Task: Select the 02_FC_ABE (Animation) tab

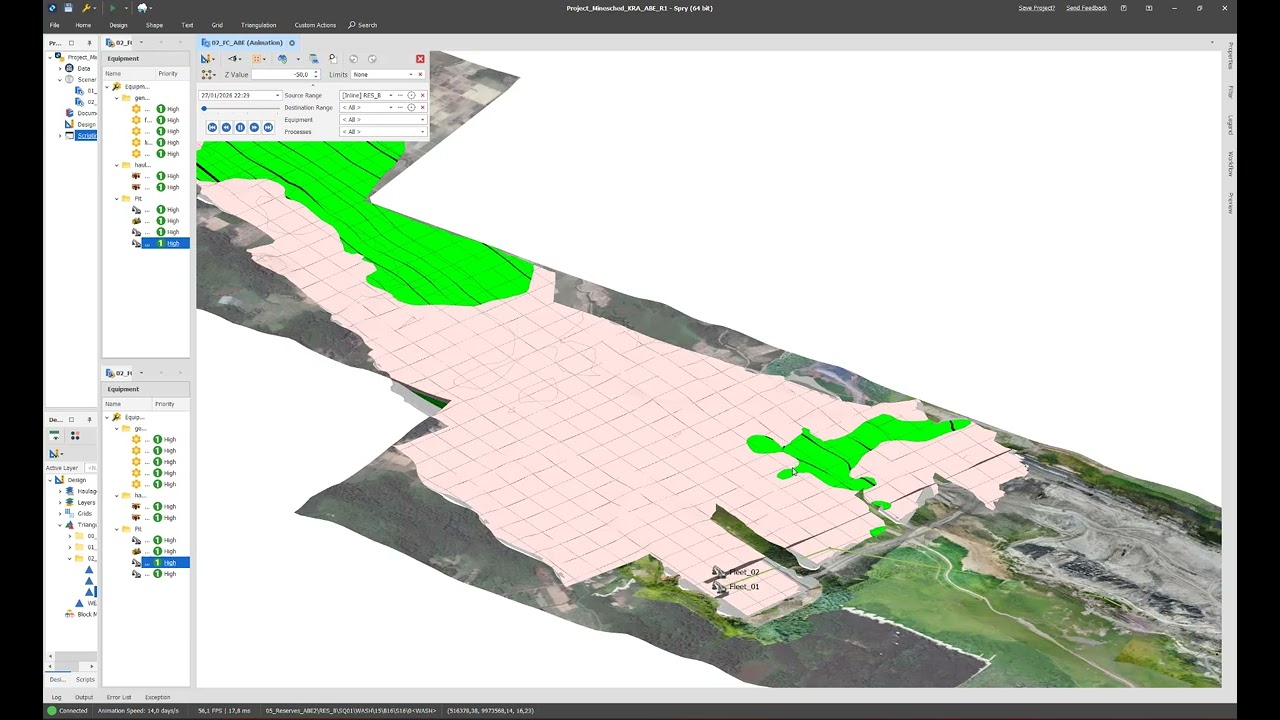Action: click(x=245, y=43)
